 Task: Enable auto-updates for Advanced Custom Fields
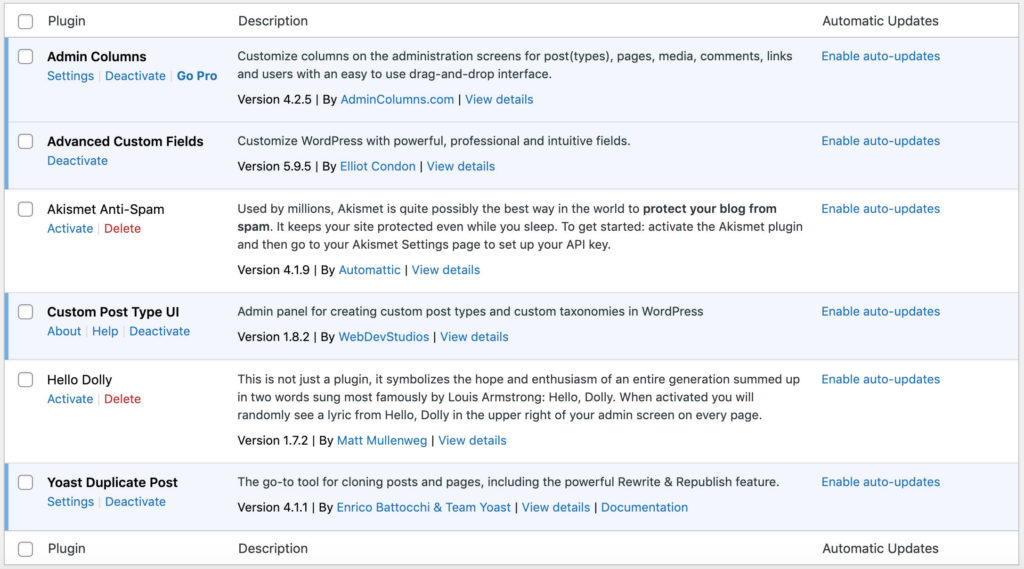[880, 141]
